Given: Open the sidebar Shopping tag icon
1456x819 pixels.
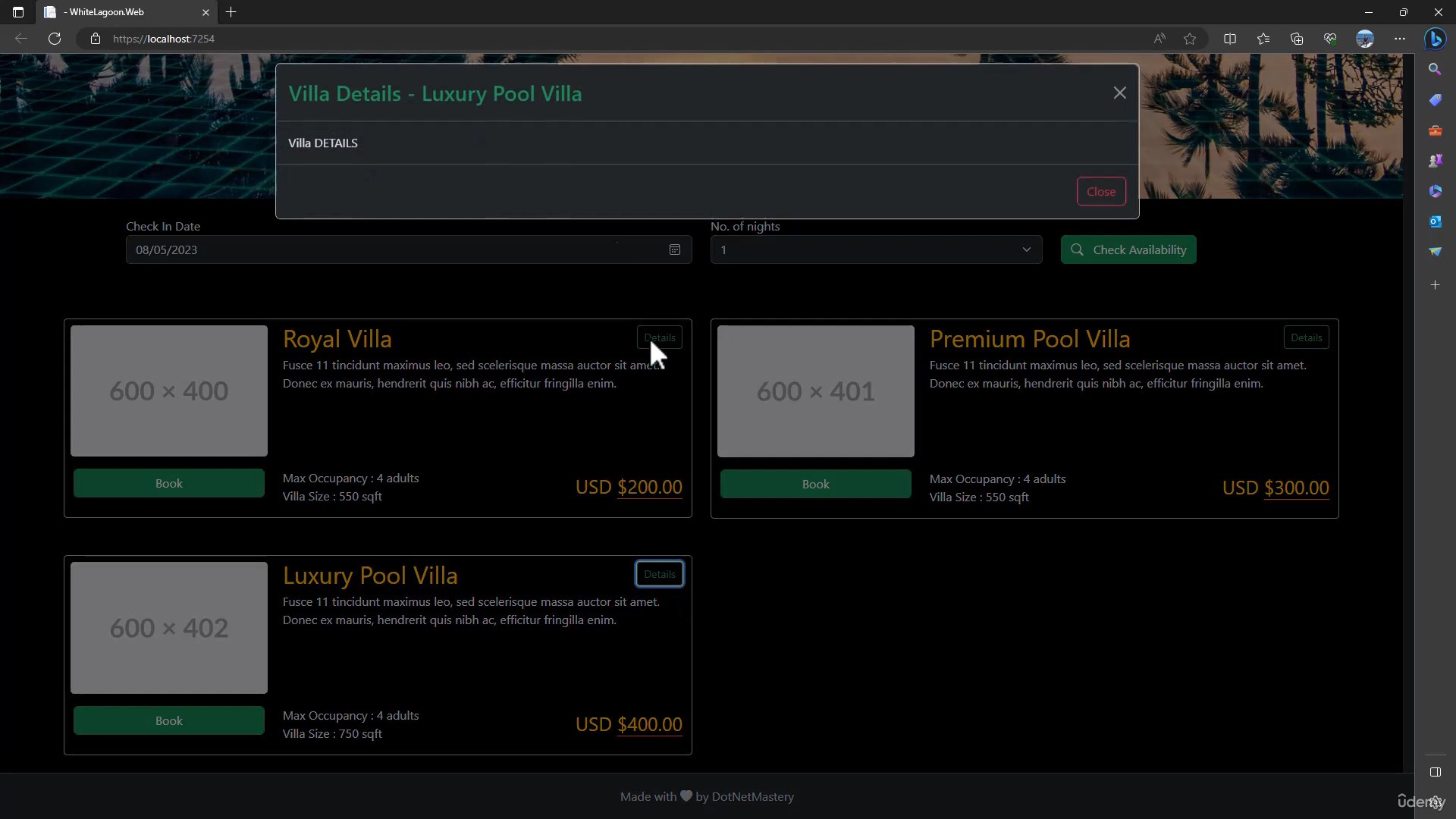Looking at the screenshot, I should pyautogui.click(x=1435, y=100).
